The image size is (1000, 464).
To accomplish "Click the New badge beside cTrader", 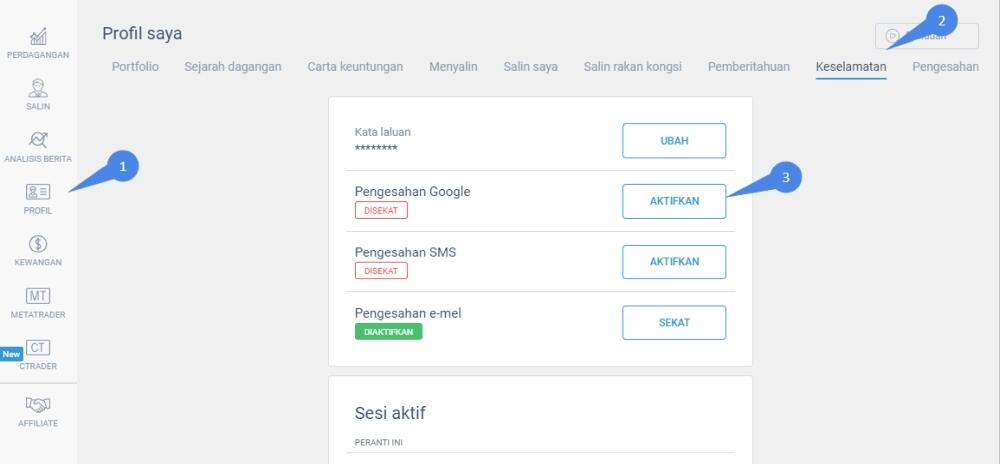I will click(11, 354).
